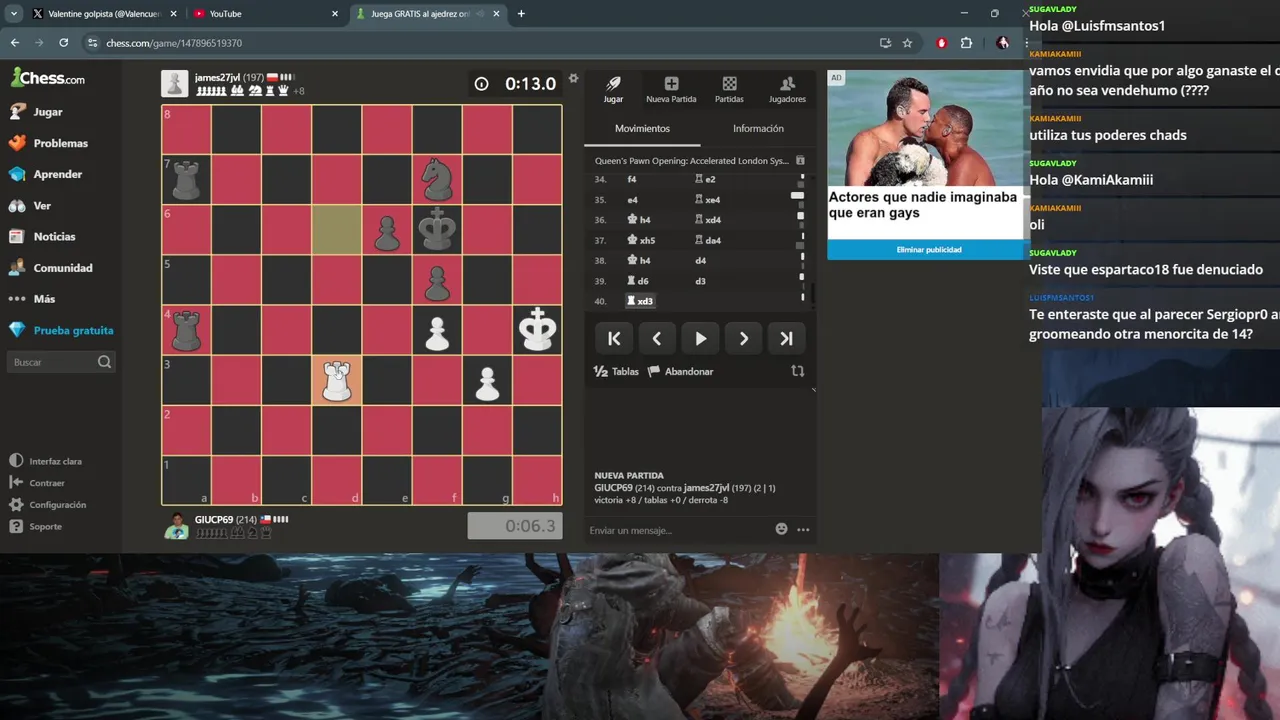Click the move list scrollbar

tap(812, 294)
